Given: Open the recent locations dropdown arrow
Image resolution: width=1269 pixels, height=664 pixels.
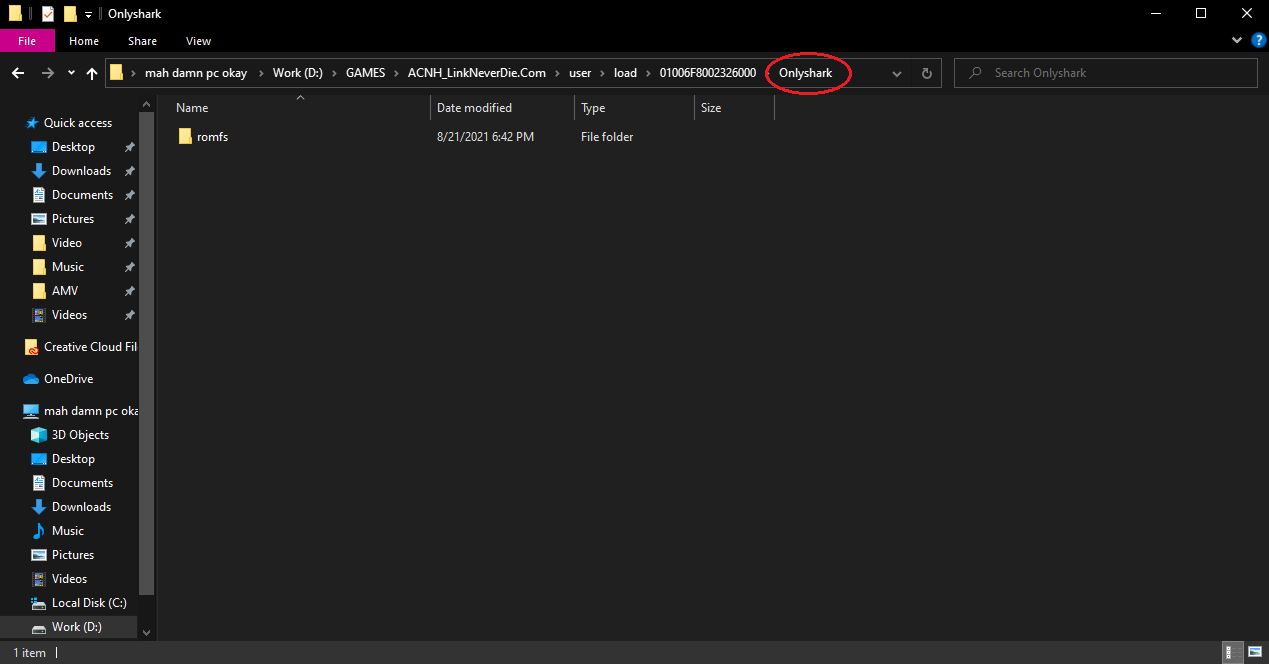Looking at the screenshot, I should pyautogui.click(x=71, y=73).
